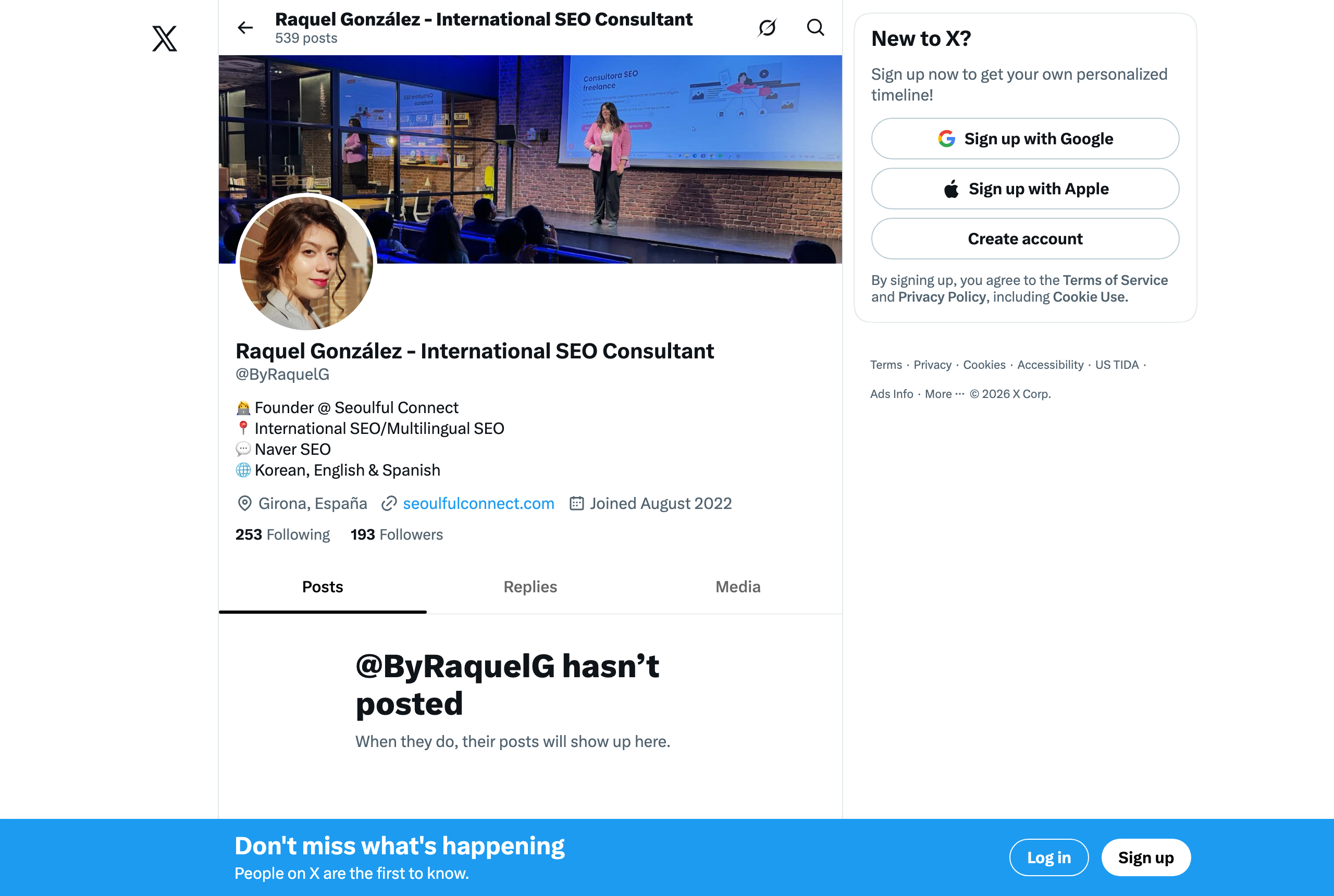Click the Google logo in sign-up button

pos(946,138)
